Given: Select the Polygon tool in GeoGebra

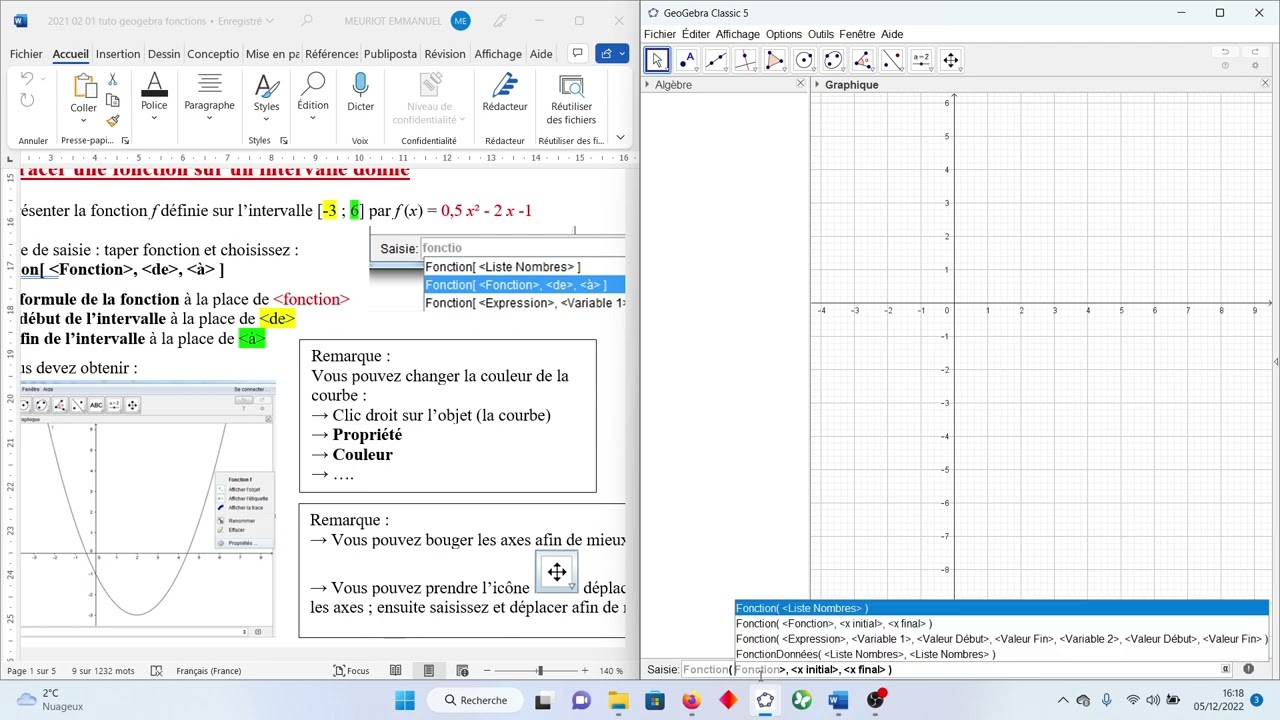Looking at the screenshot, I should (774, 60).
